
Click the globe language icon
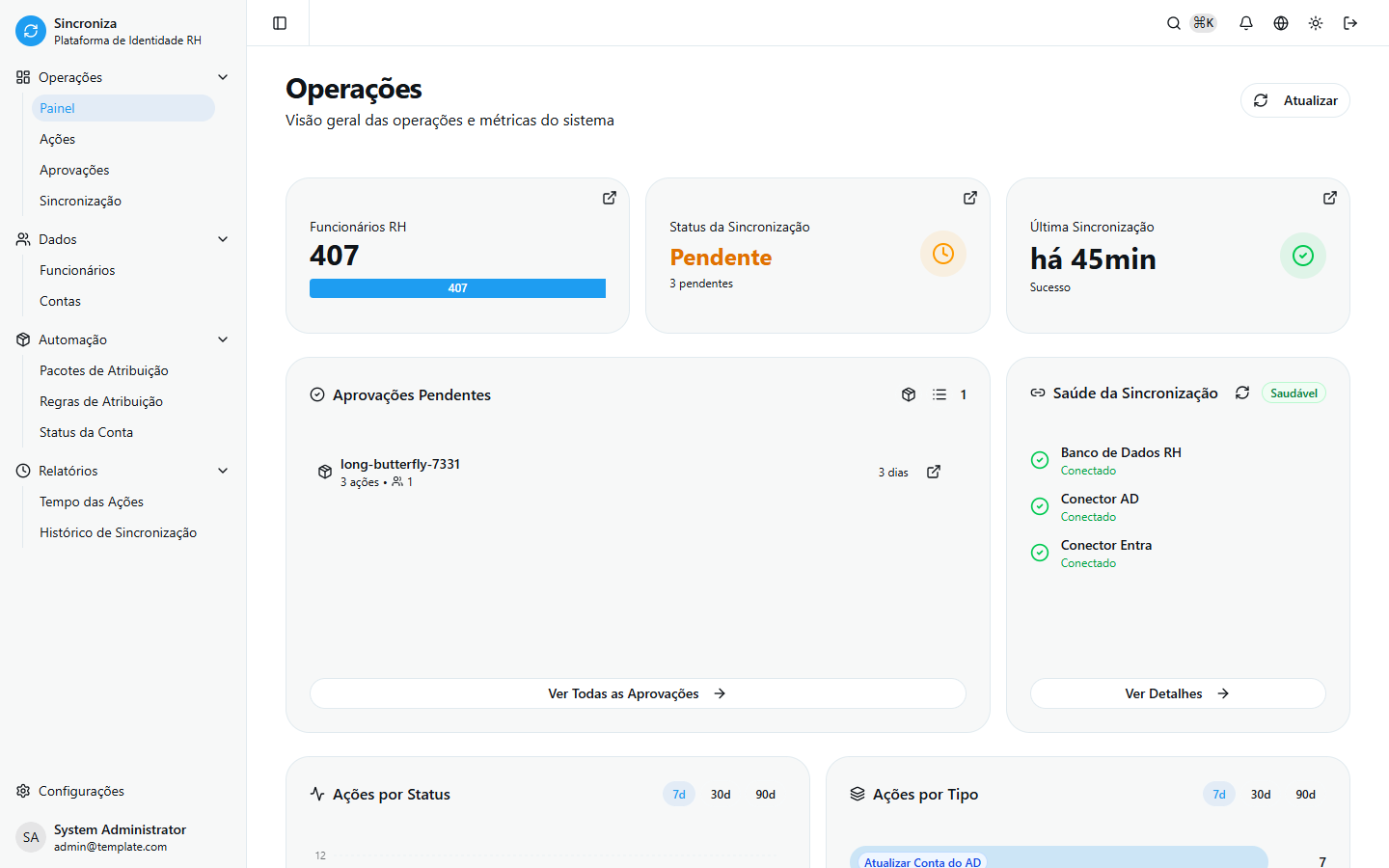click(x=1281, y=23)
